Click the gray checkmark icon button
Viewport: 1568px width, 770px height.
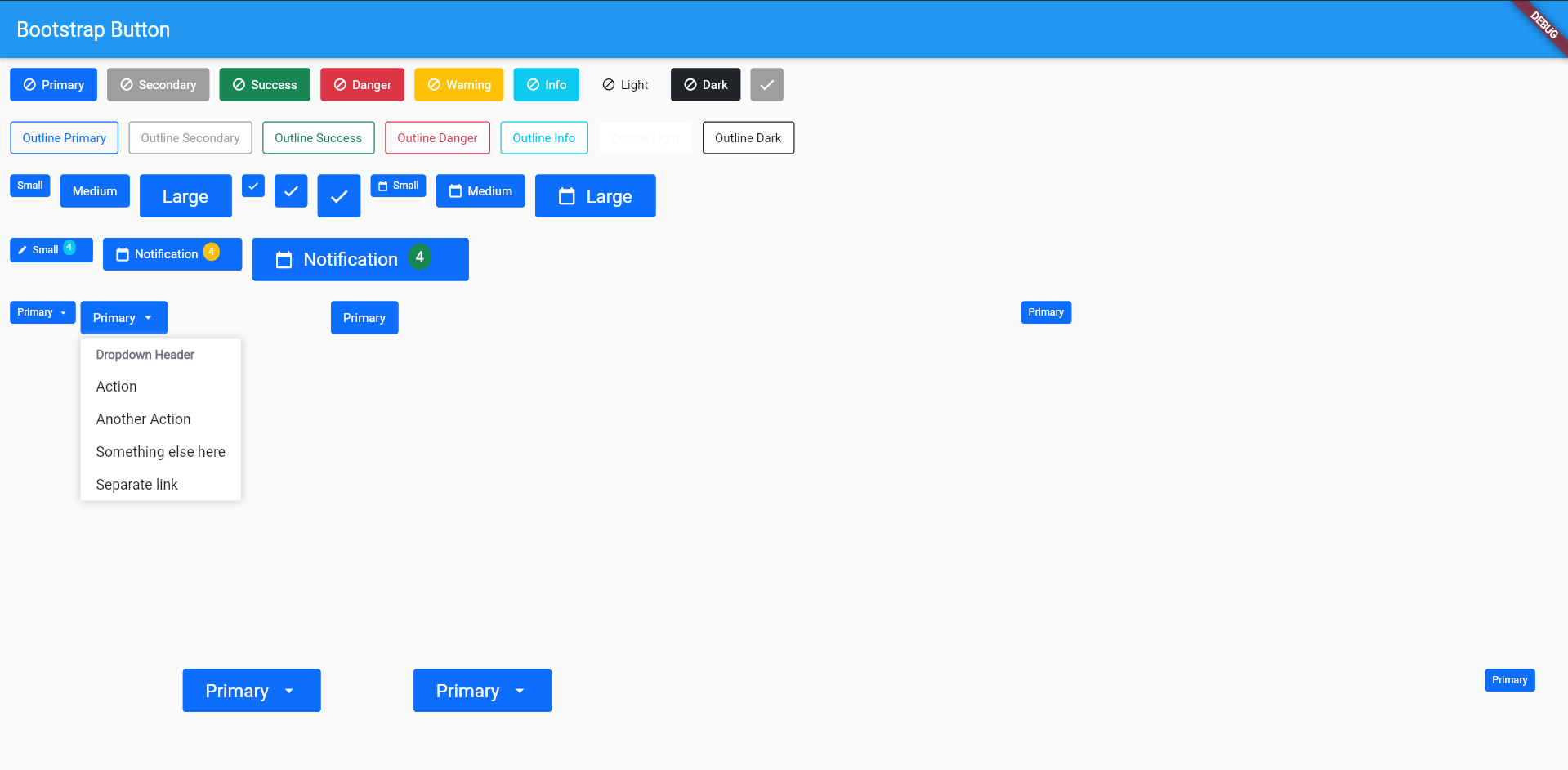766,85
